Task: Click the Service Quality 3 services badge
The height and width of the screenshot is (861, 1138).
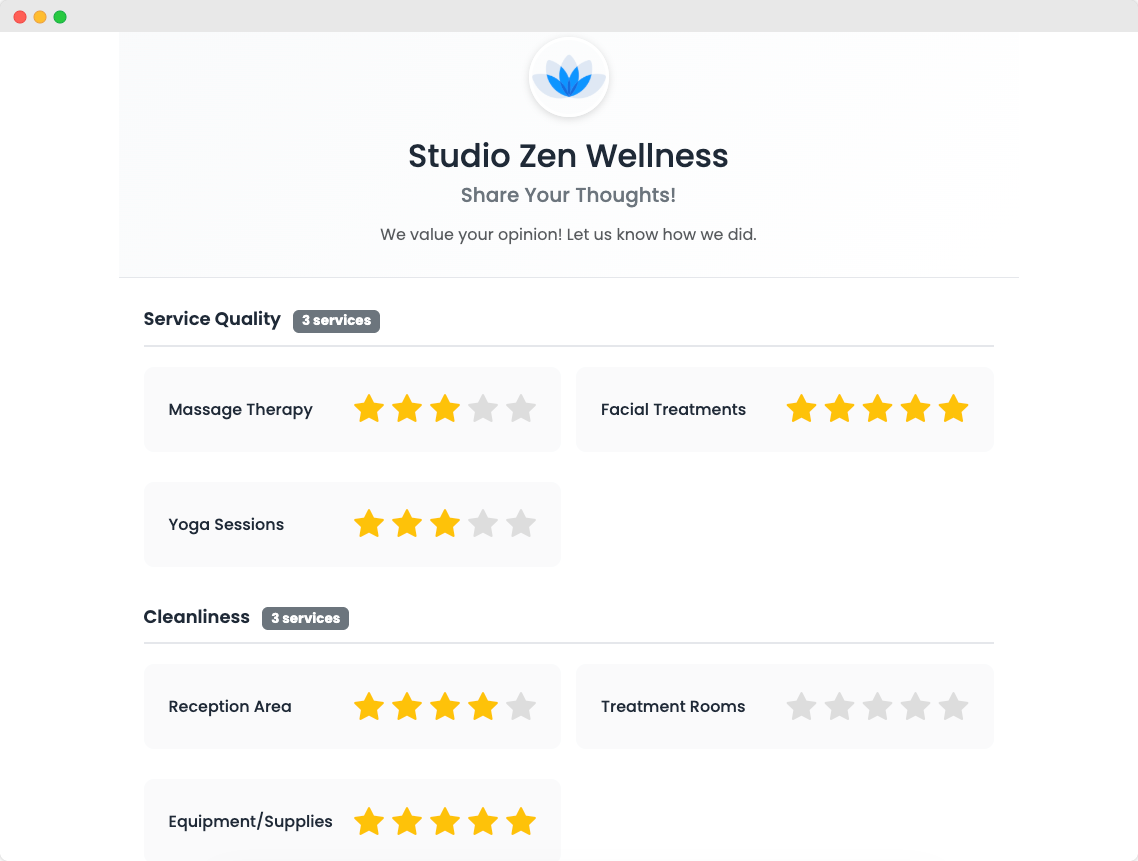Action: (x=336, y=321)
